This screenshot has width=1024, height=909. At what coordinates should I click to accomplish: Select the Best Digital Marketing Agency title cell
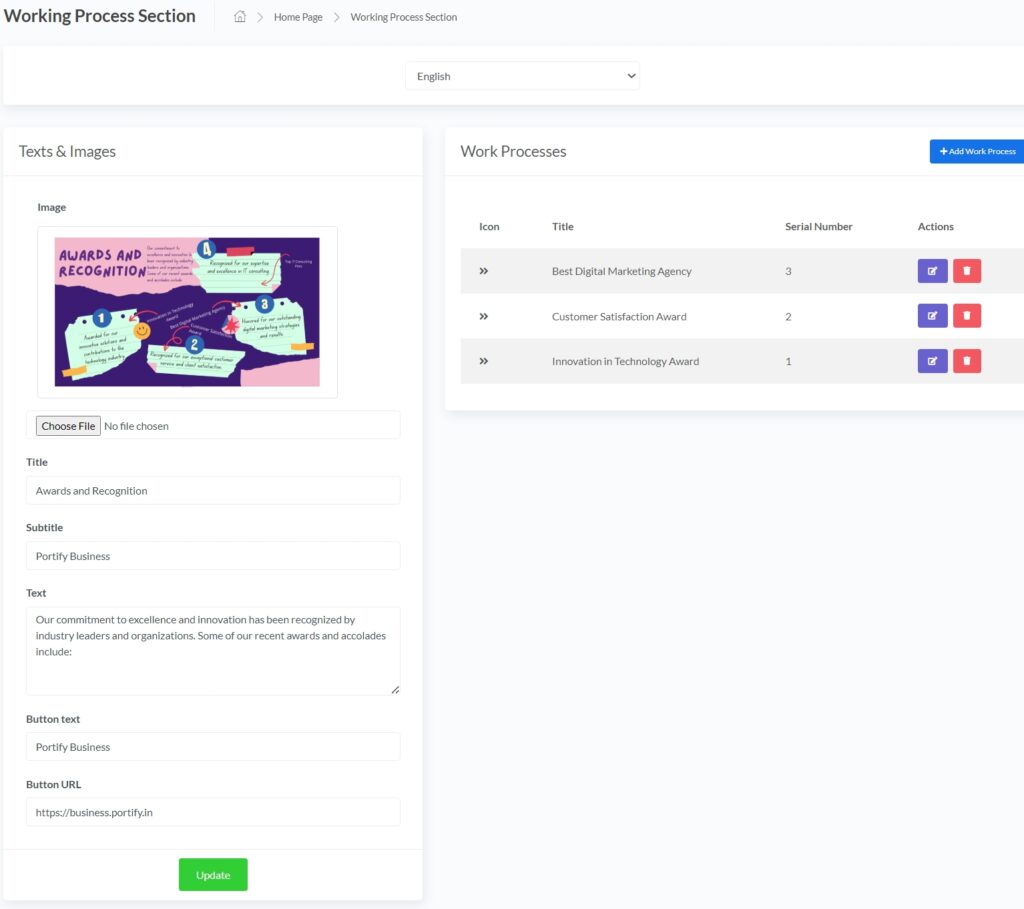621,271
